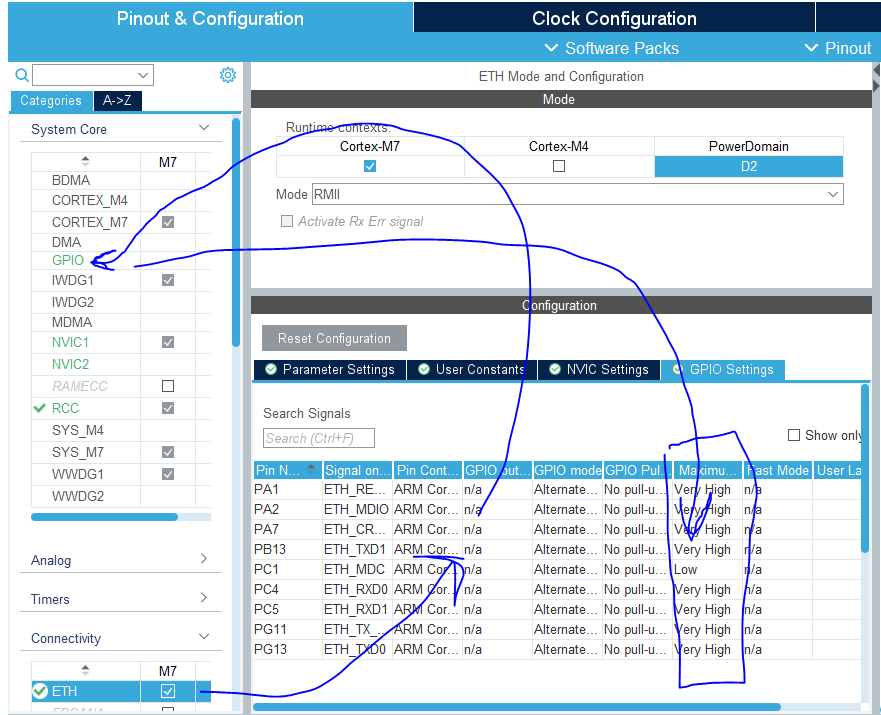Viewport: 881px width, 715px height.
Task: Click the Fast Mode column header
Action: [778, 470]
